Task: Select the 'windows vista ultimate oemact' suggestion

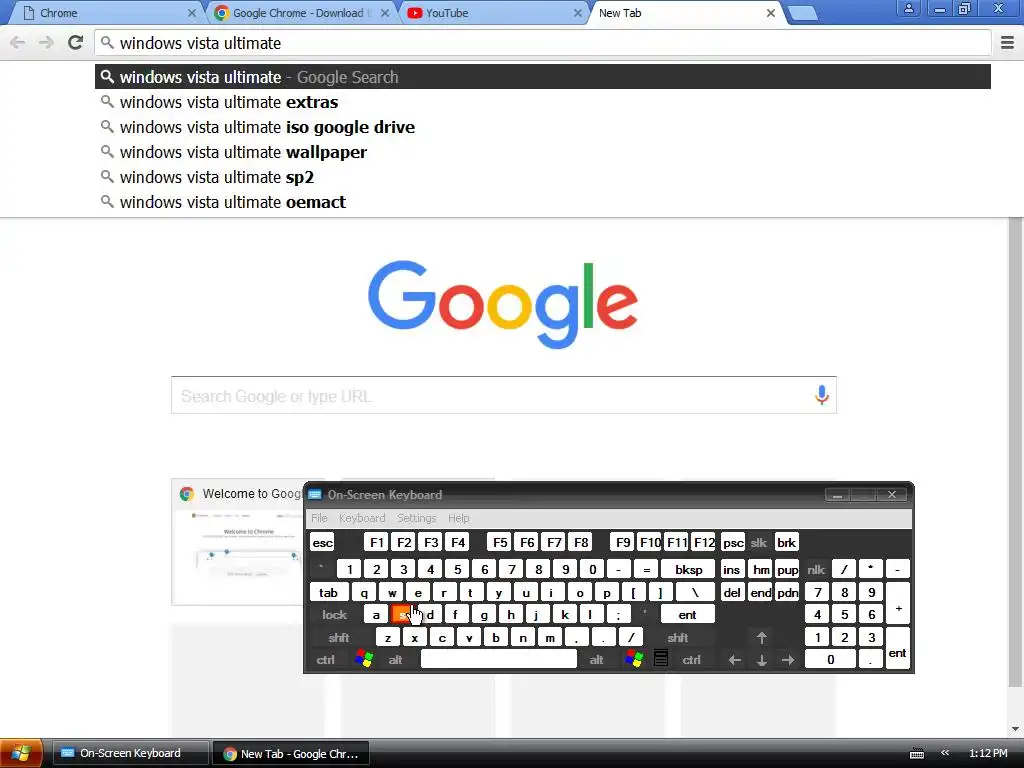Action: 543,202
